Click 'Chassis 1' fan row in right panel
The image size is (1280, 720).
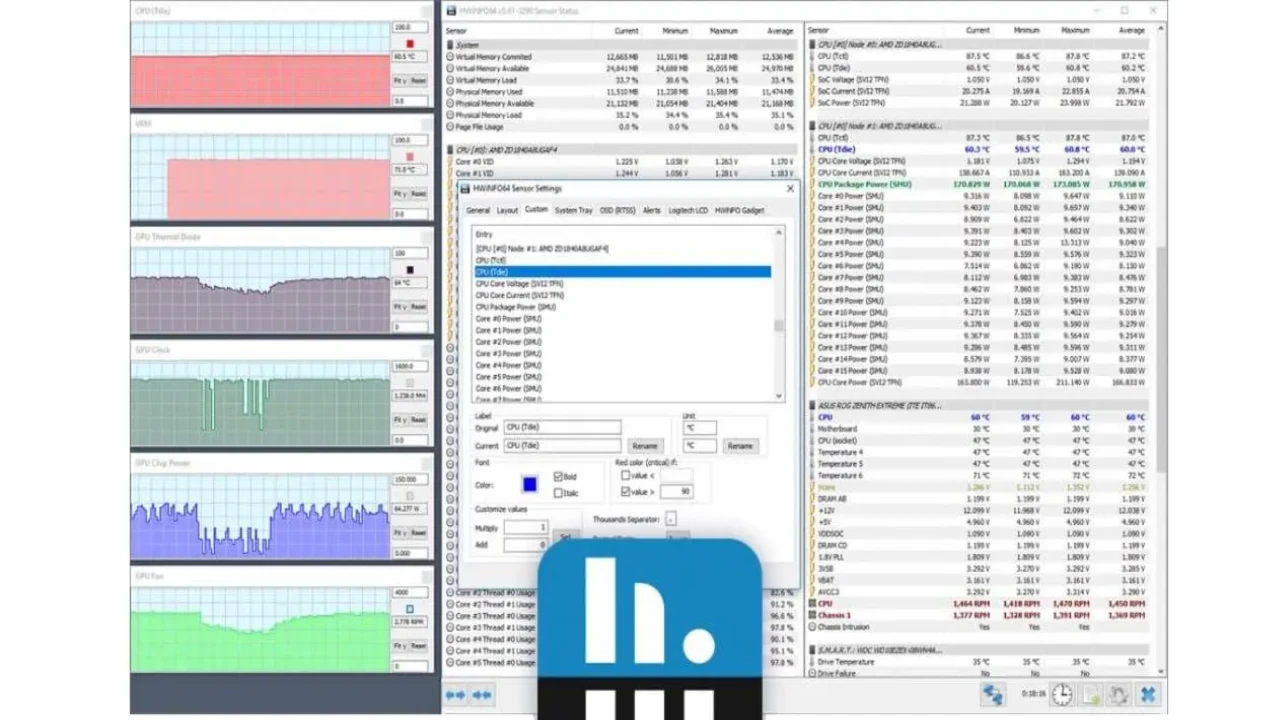[978, 615]
